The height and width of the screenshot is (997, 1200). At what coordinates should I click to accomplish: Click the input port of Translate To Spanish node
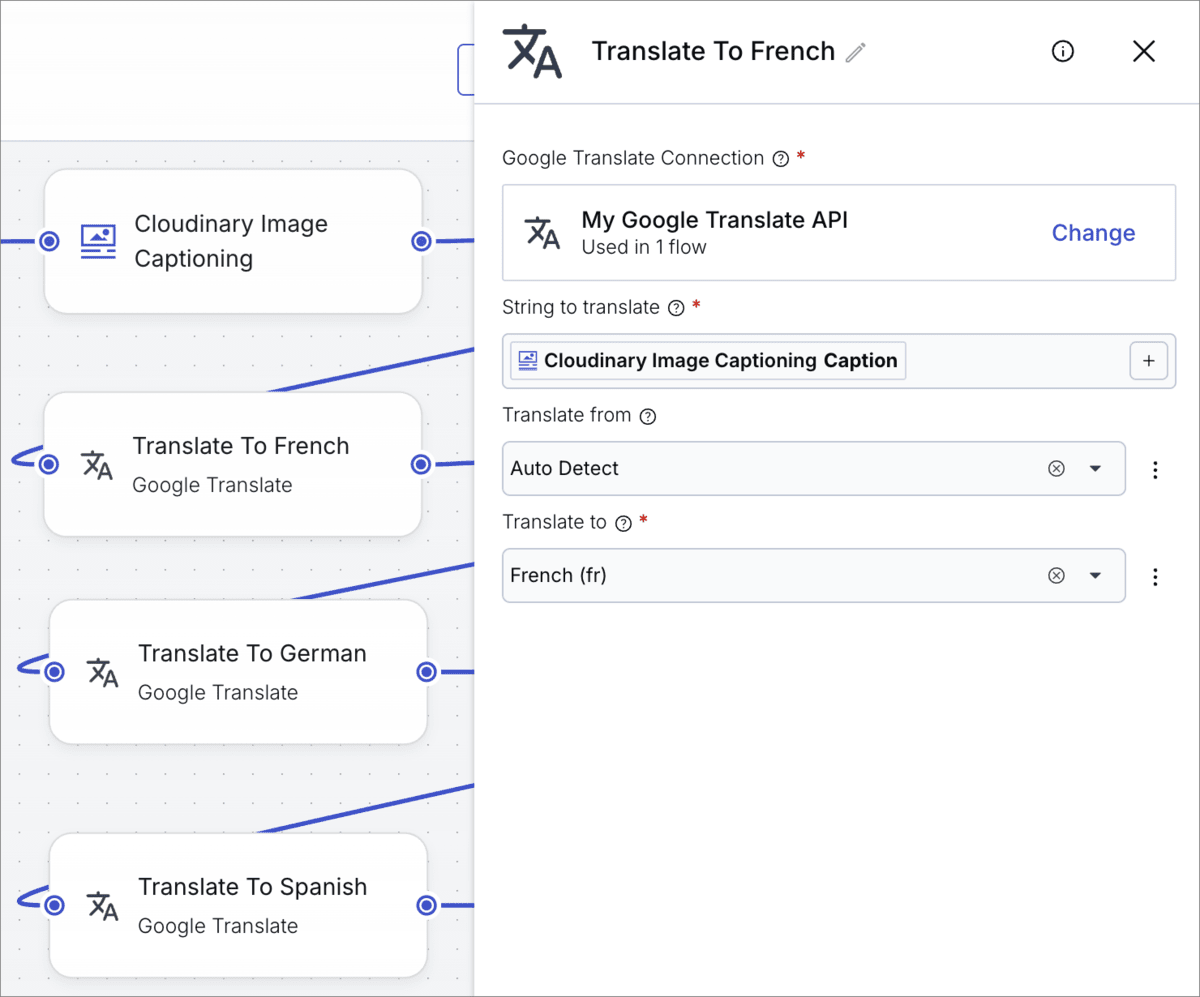[x=55, y=905]
